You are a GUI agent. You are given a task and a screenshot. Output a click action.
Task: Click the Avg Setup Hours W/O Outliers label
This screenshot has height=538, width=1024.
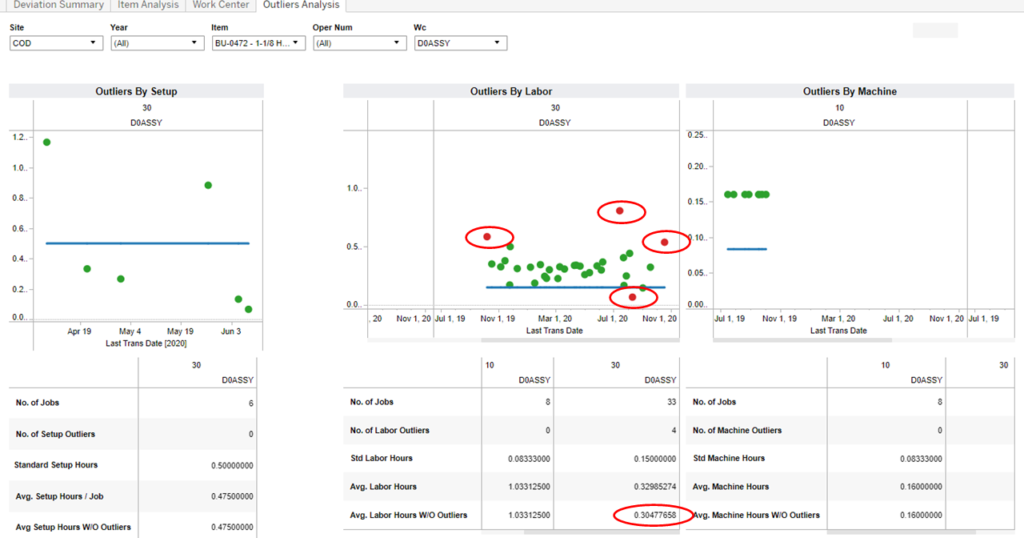[x=72, y=527]
